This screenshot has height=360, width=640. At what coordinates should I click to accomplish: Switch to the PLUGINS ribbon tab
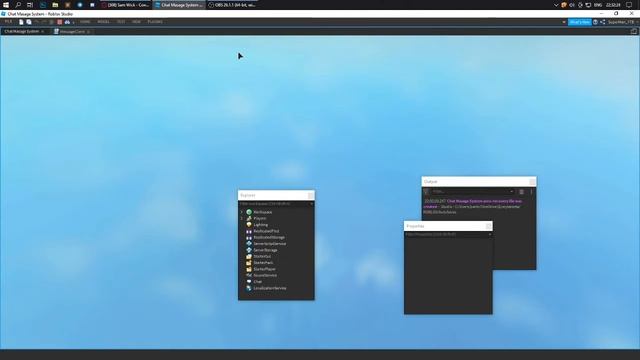(155, 22)
